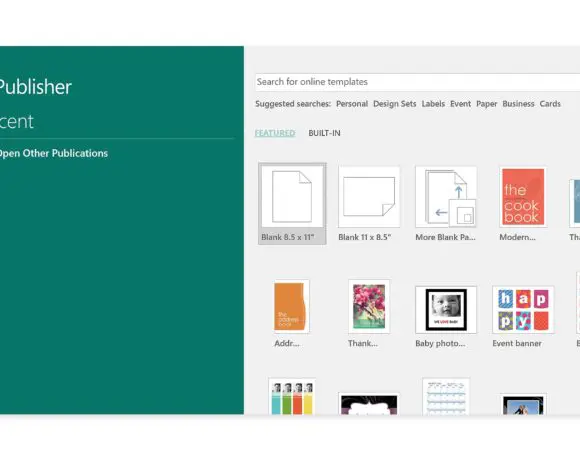
Task: Open the calendar template thumbnail
Action: coord(446,396)
